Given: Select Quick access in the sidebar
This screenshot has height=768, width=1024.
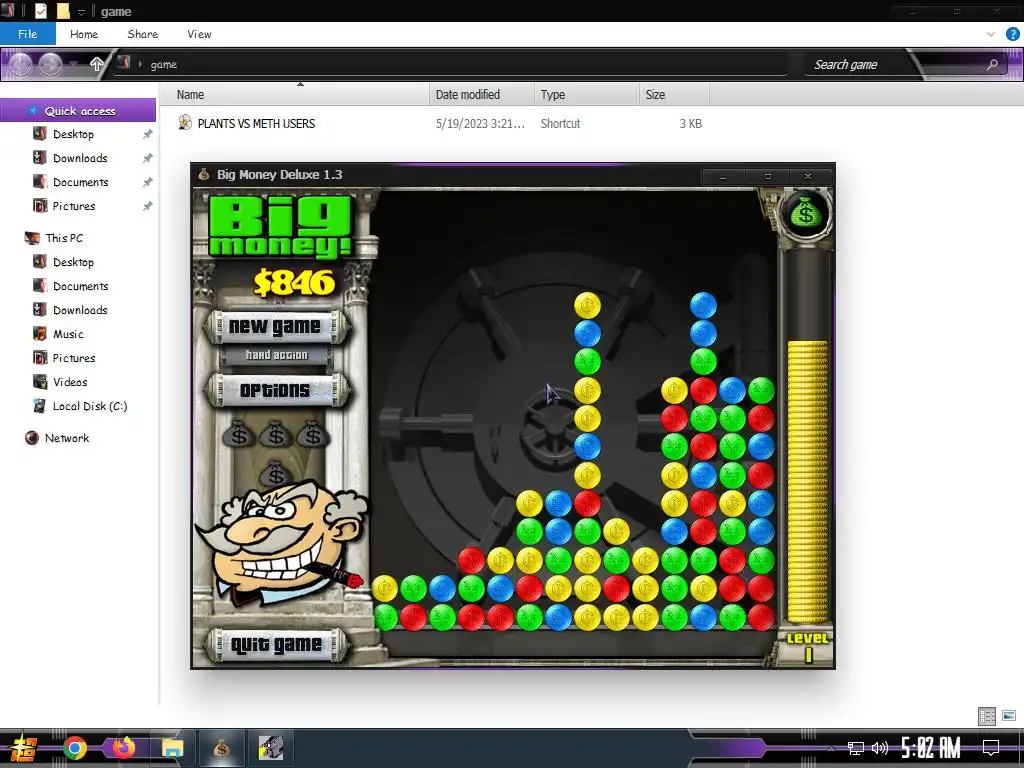Looking at the screenshot, I should click(78, 111).
